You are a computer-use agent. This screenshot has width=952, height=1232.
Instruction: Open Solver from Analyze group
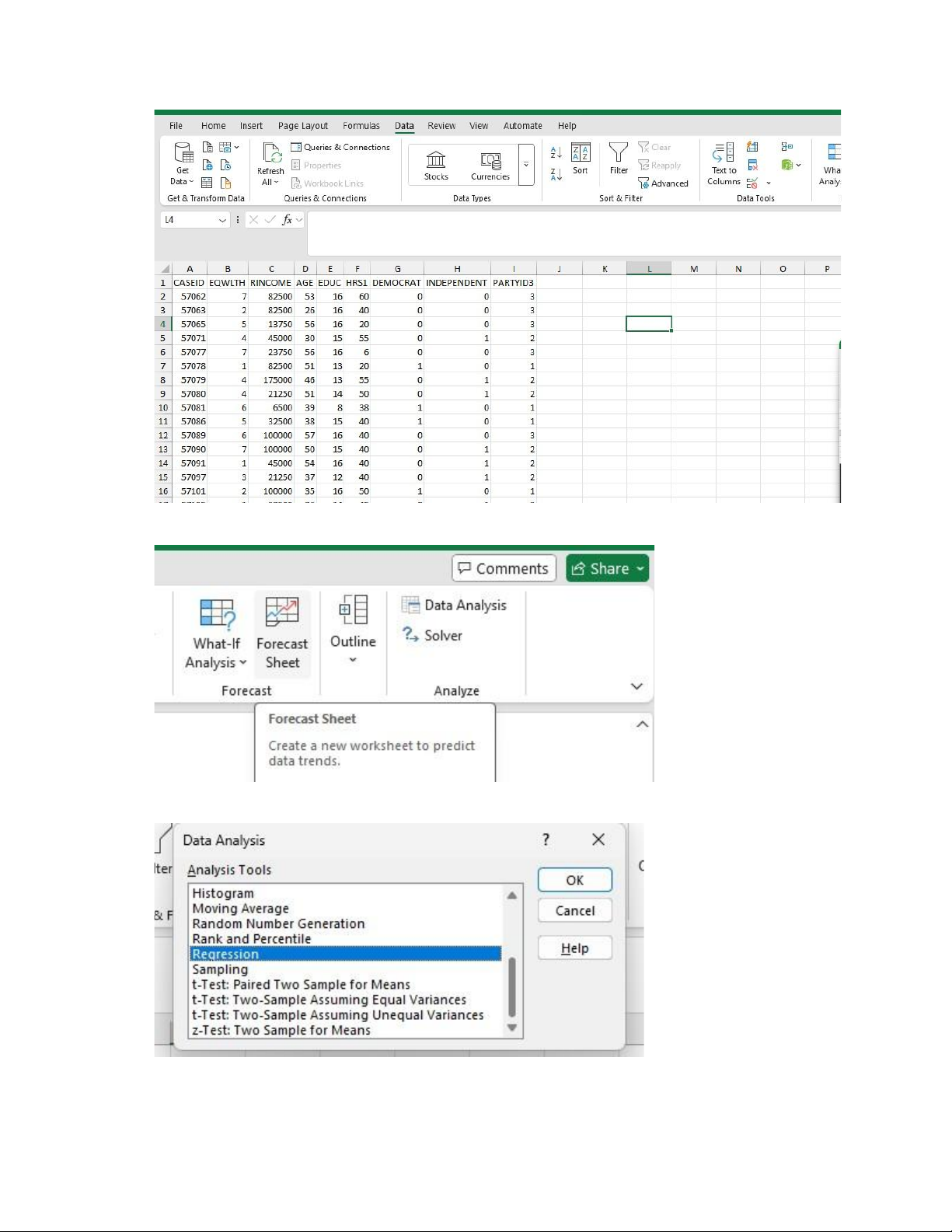[x=433, y=635]
